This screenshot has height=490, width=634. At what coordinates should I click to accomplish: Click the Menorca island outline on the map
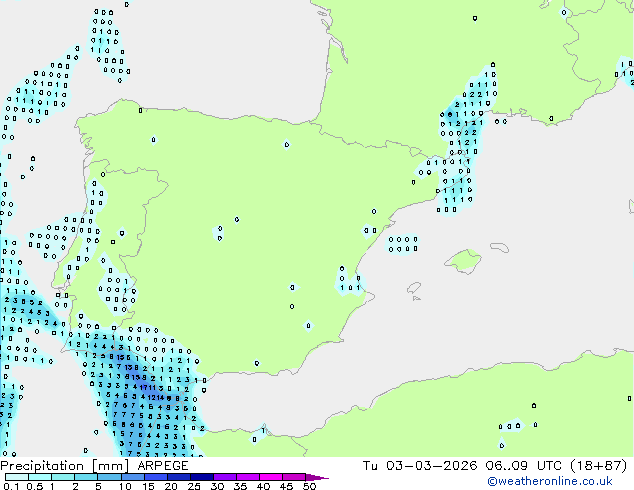click(x=499, y=247)
